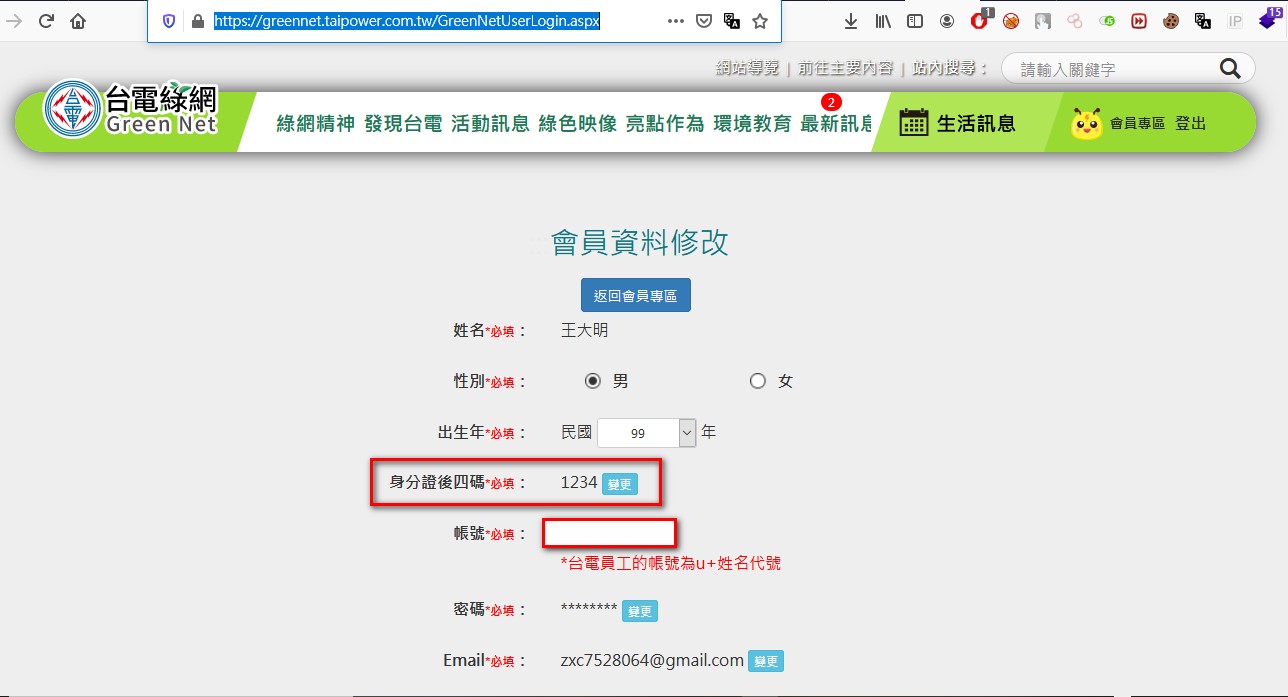Click the calendar icon beside 生活訊息
This screenshot has height=697, width=1288.
click(x=914, y=123)
